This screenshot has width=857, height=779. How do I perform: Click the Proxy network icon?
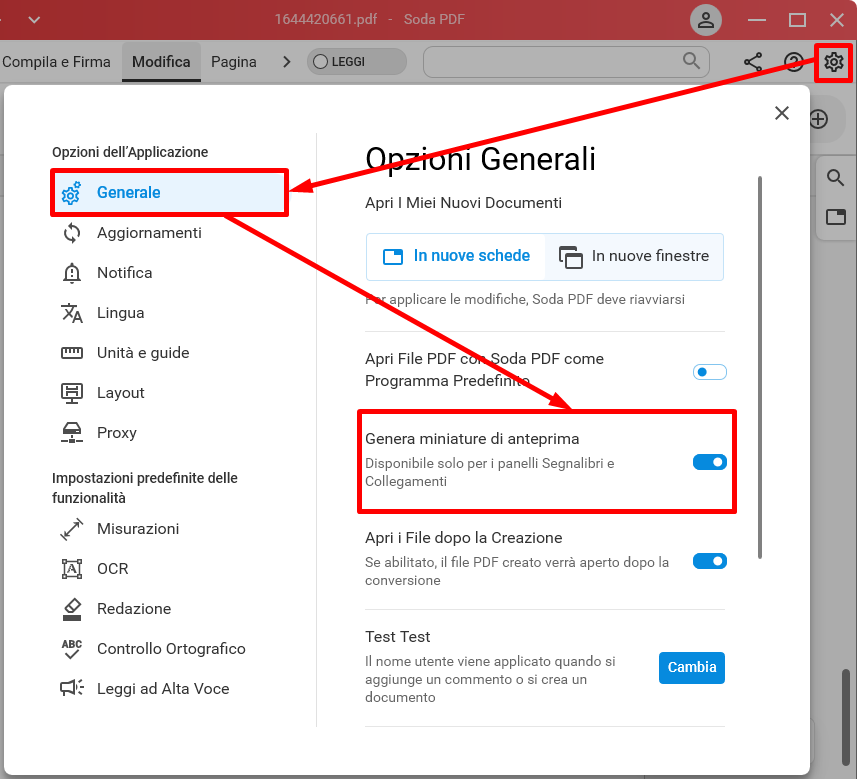(x=72, y=432)
